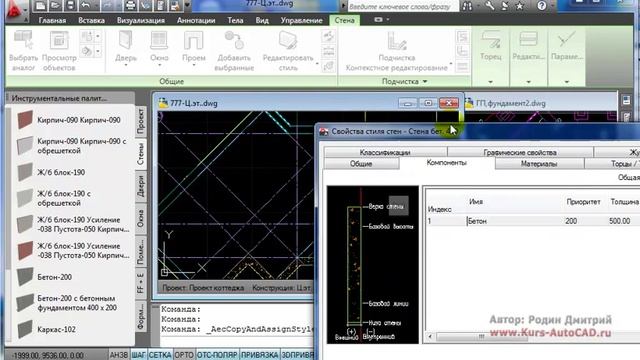
Task: Toggle ОРТО mode in status bar
Action: 184,355
